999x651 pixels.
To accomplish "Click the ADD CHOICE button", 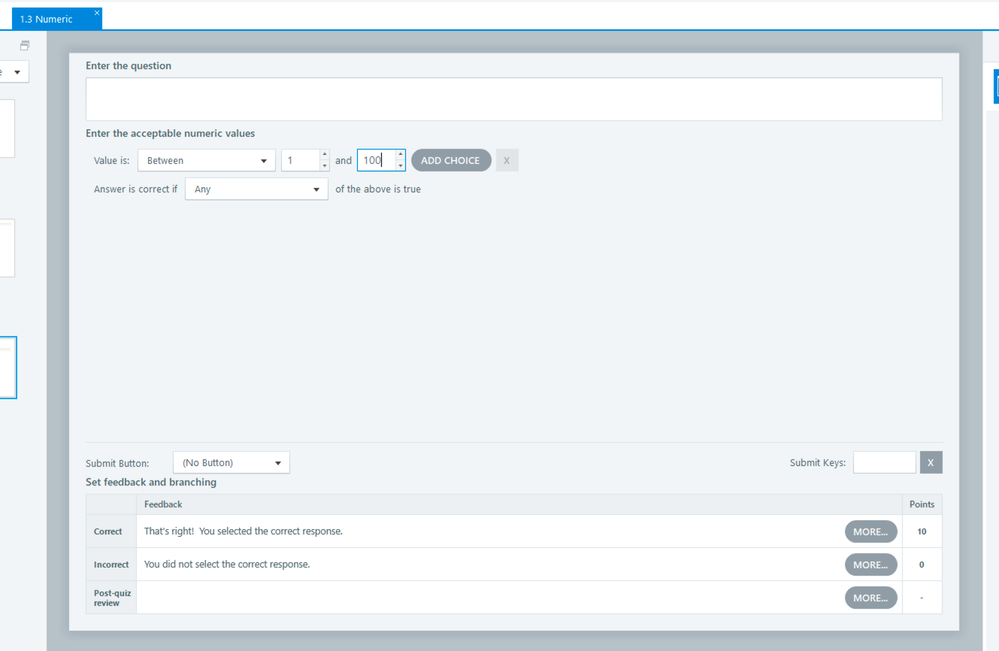I will click(451, 161).
